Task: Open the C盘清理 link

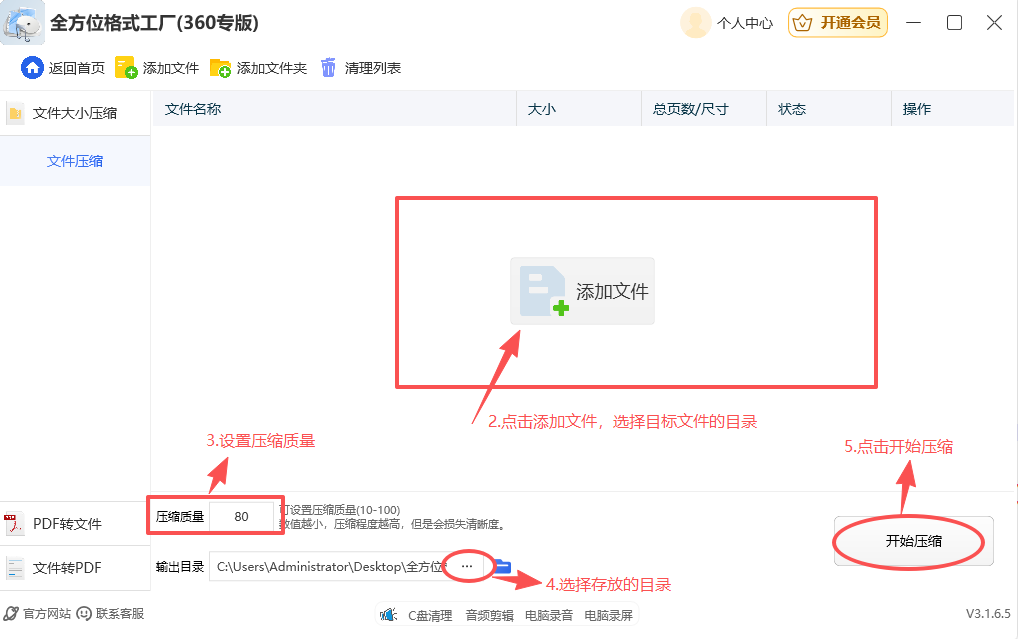Action: [430, 616]
